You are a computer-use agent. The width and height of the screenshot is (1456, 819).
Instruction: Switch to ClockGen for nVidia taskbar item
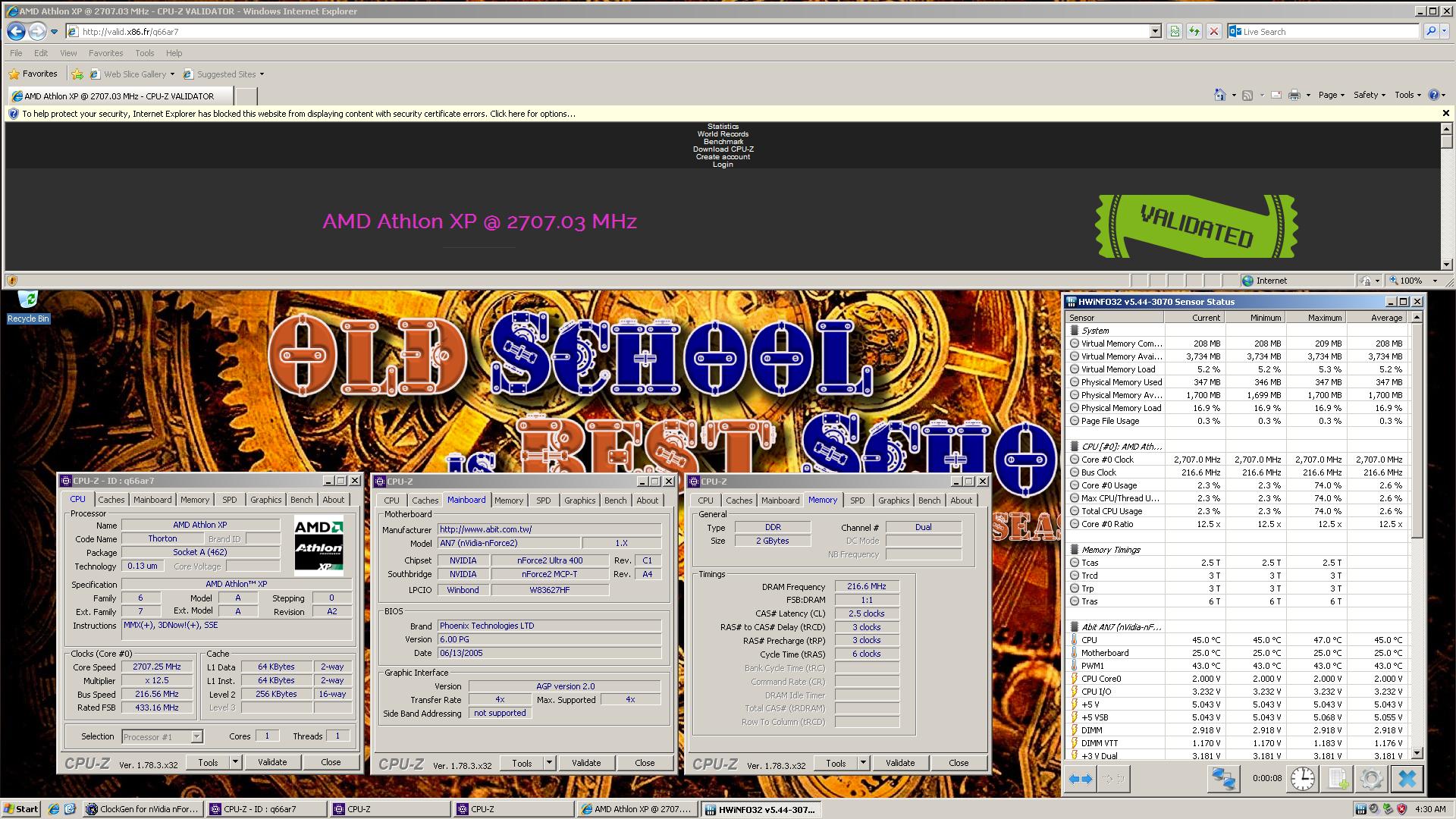click(143, 809)
